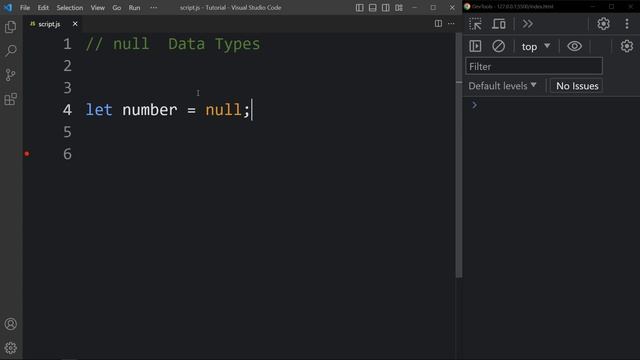Open the Go menu
The image size is (640, 360).
coord(117,7)
